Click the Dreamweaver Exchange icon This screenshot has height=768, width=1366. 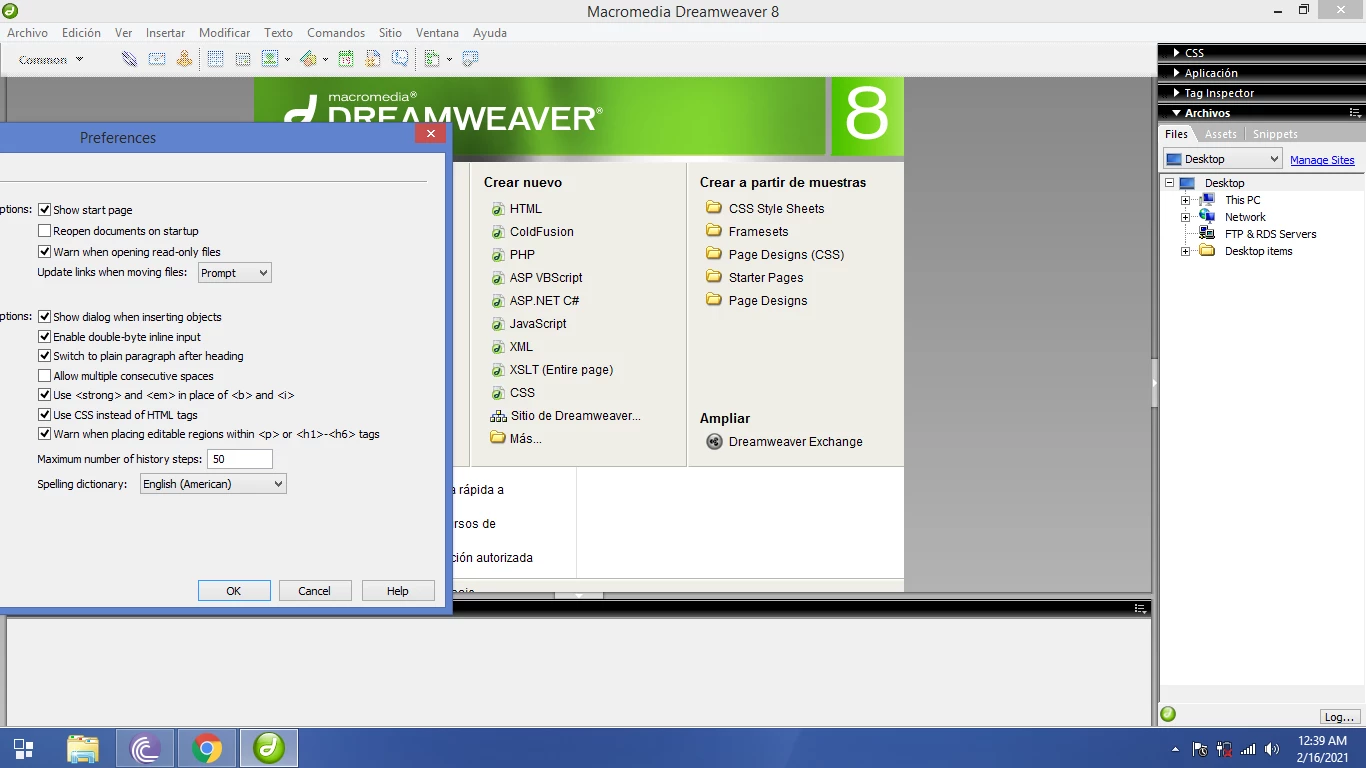714,442
